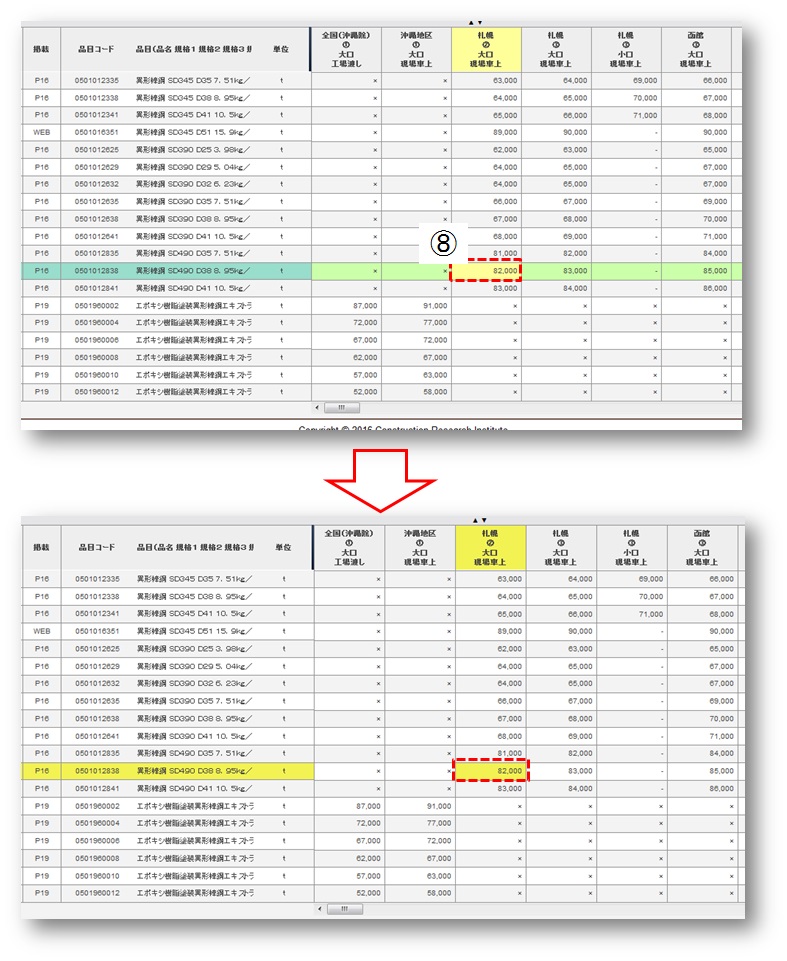The image size is (787, 961).
Task: Select 沖縄地区 column header in upper table
Action: pyautogui.click(x=416, y=49)
